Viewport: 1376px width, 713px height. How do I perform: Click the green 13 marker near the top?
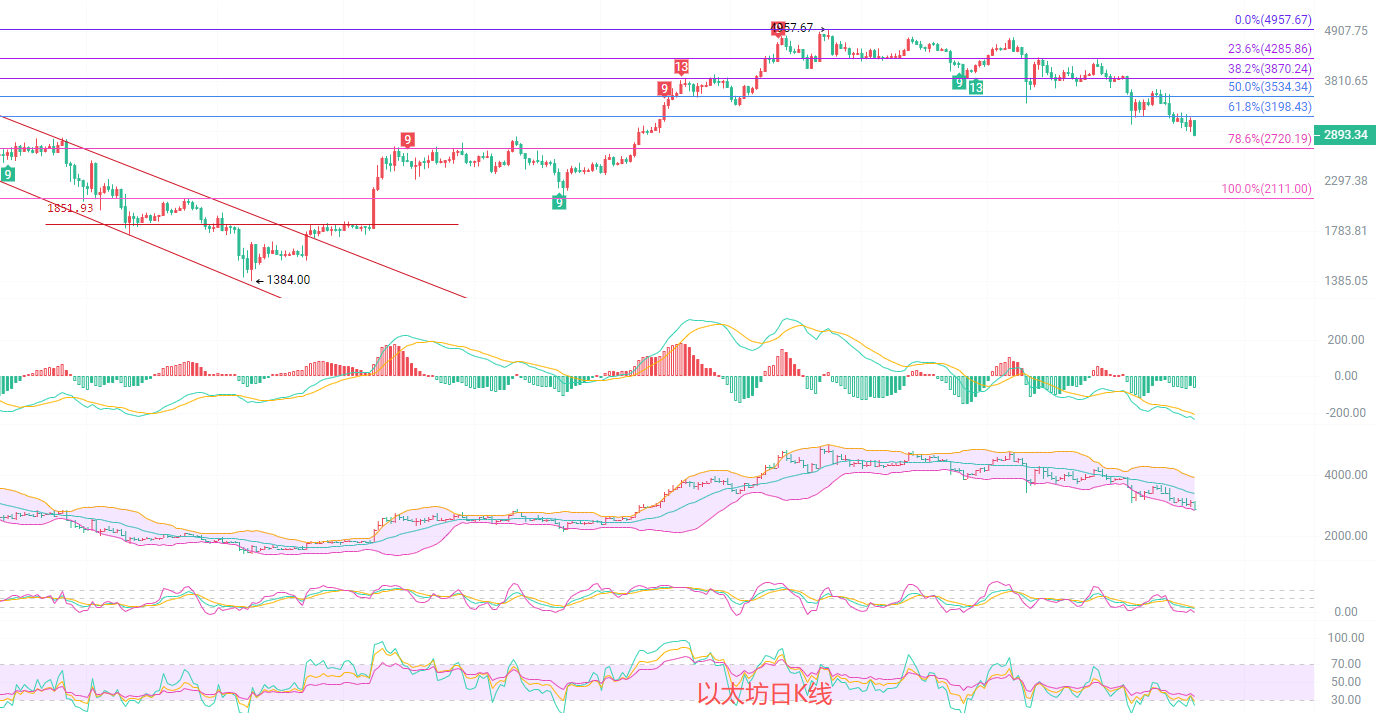[x=975, y=88]
